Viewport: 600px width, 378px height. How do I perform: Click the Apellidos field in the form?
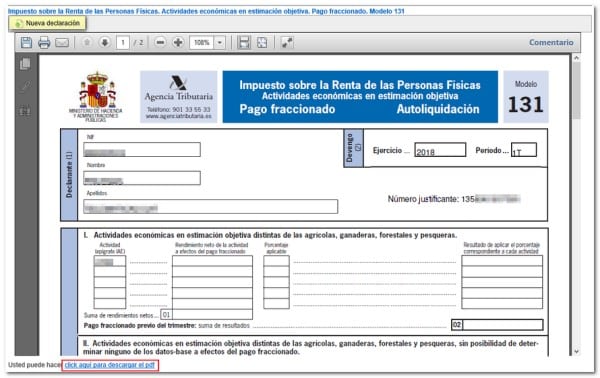[x=210, y=207]
